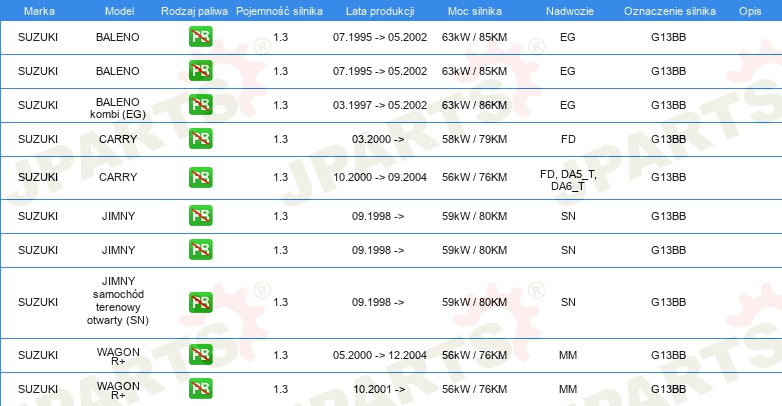Image resolution: width=782 pixels, height=406 pixels.
Task: Click fuel icon in WAGON R+ 05.2000 -> 12.2004 row
Action: coord(200,355)
